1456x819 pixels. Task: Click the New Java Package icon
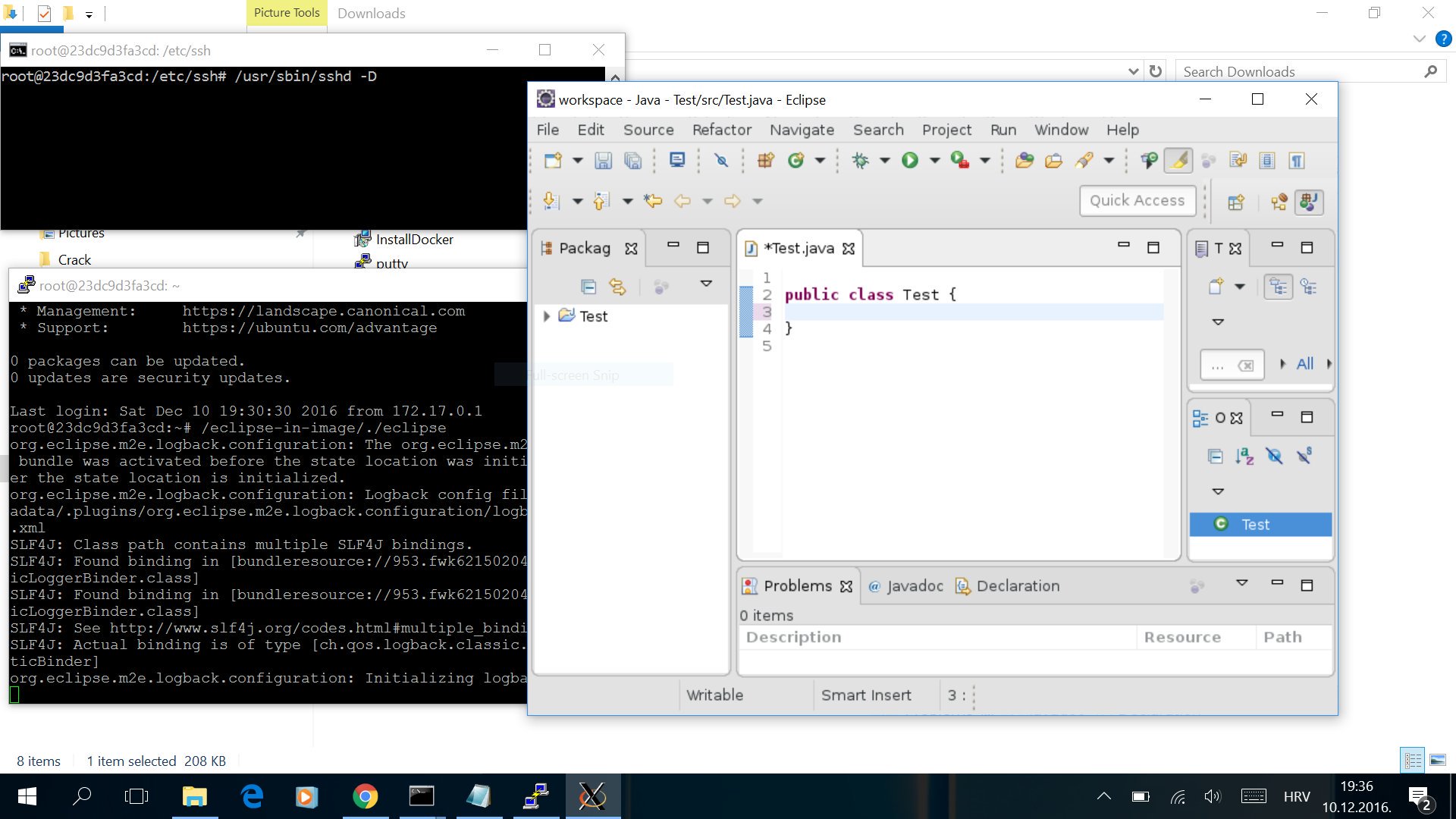(766, 160)
